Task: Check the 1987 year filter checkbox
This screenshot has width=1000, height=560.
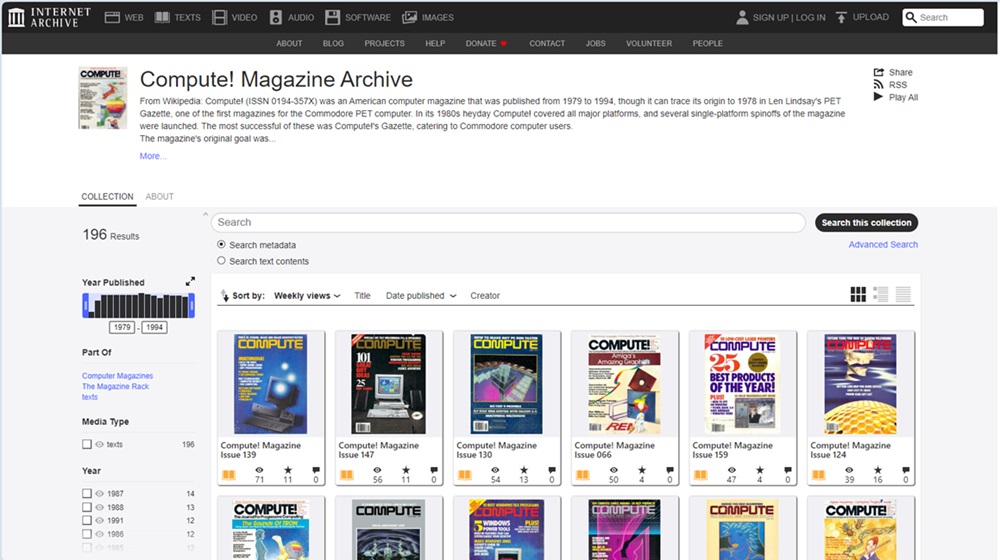Action: pos(87,494)
